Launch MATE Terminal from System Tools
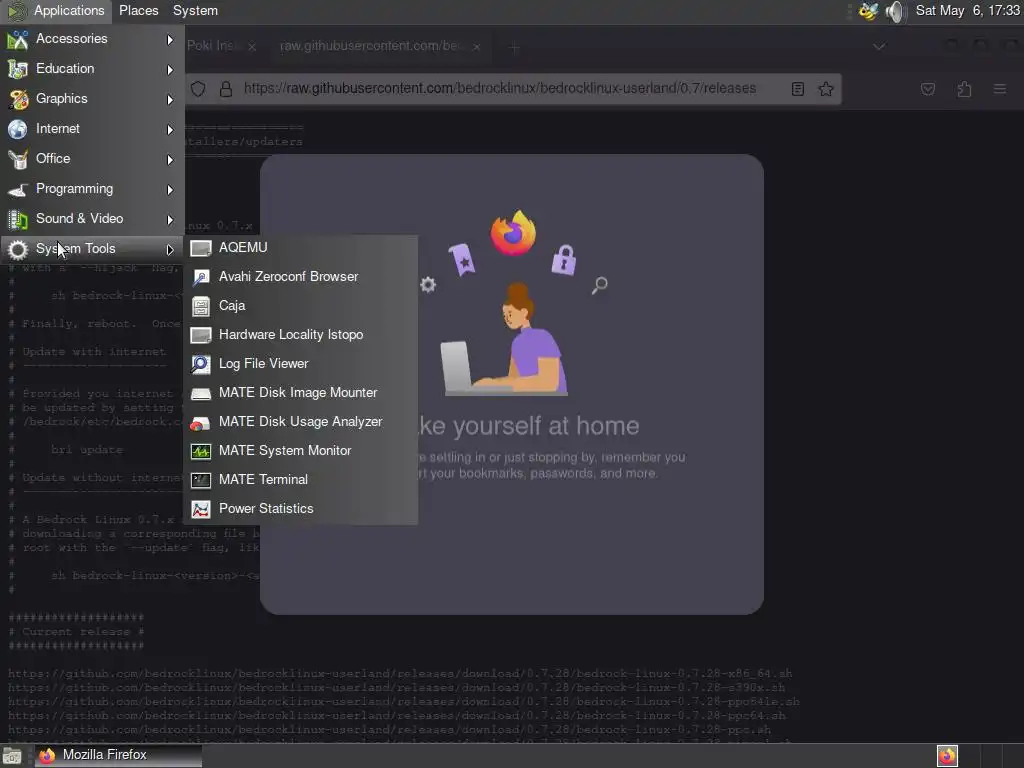This screenshot has width=1024, height=768. [x=301, y=480]
